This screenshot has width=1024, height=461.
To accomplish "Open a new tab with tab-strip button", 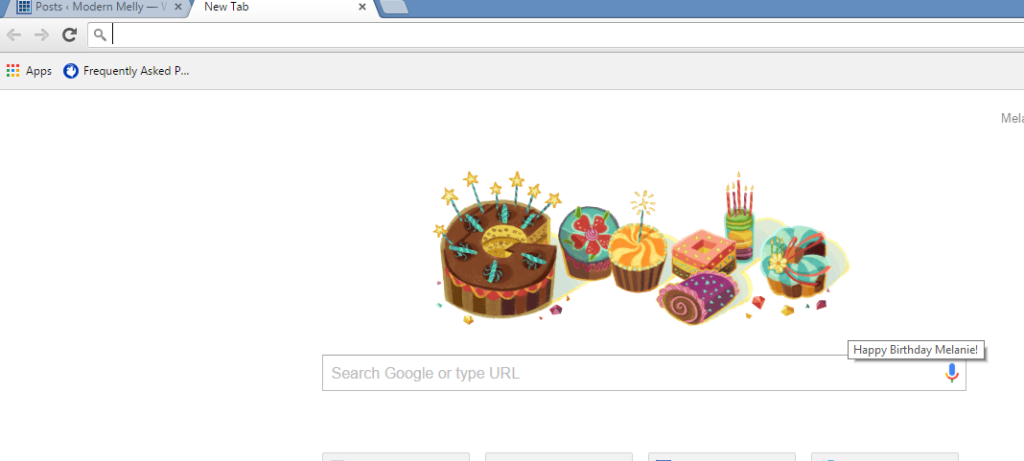I will tap(394, 7).
